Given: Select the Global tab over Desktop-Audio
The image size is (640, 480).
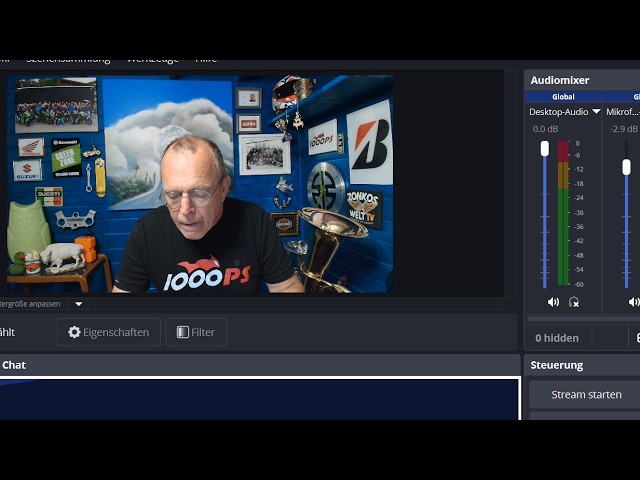Looking at the screenshot, I should [x=563, y=97].
